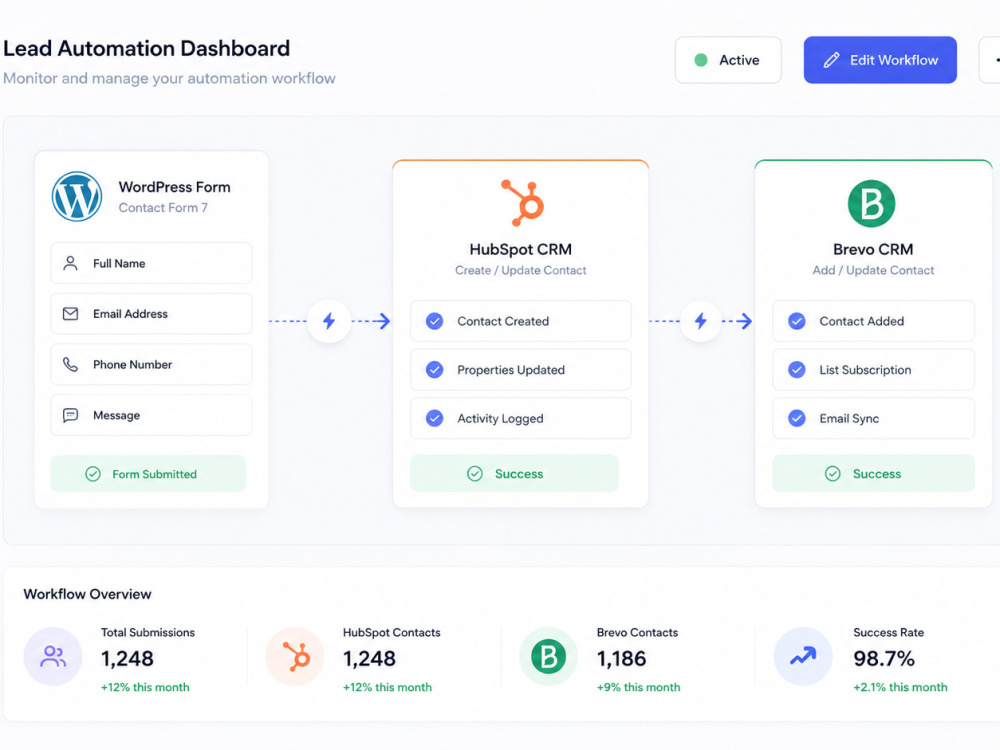
Task: Click +12% this month under Total Submissions
Action: tap(145, 688)
